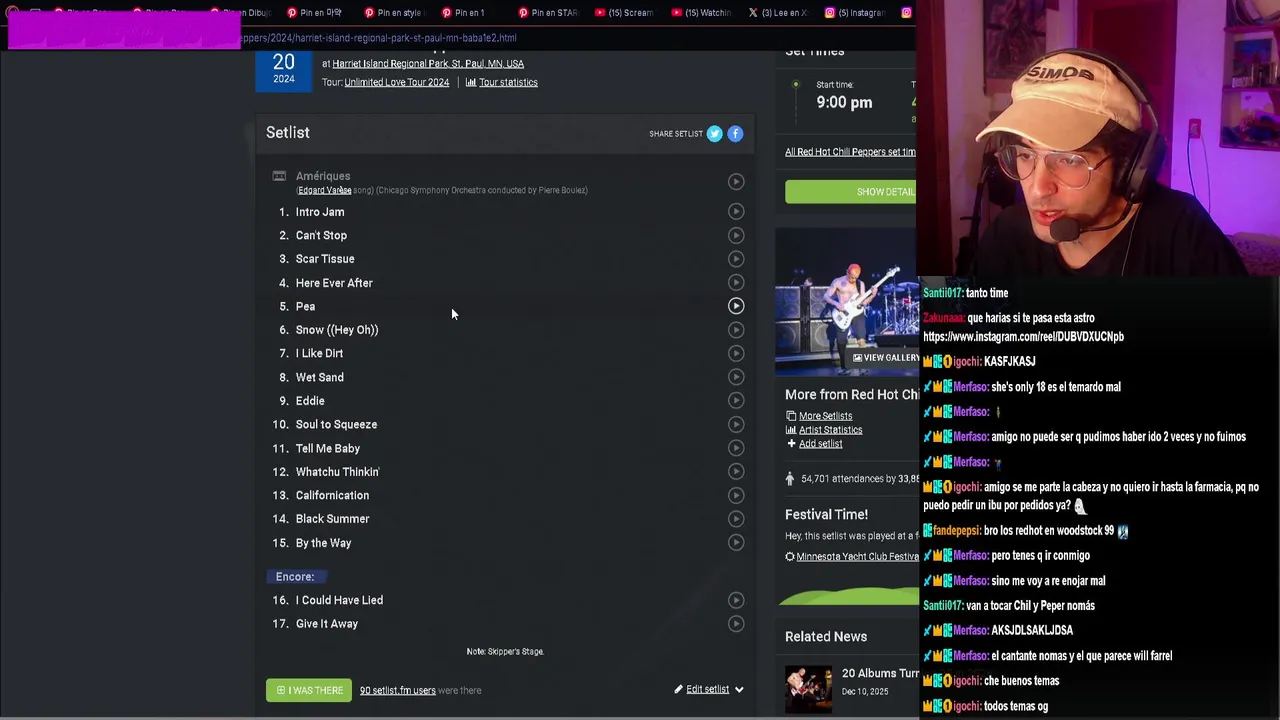Switch to Pin en STAR tab
1280x720 pixels.
click(547, 13)
